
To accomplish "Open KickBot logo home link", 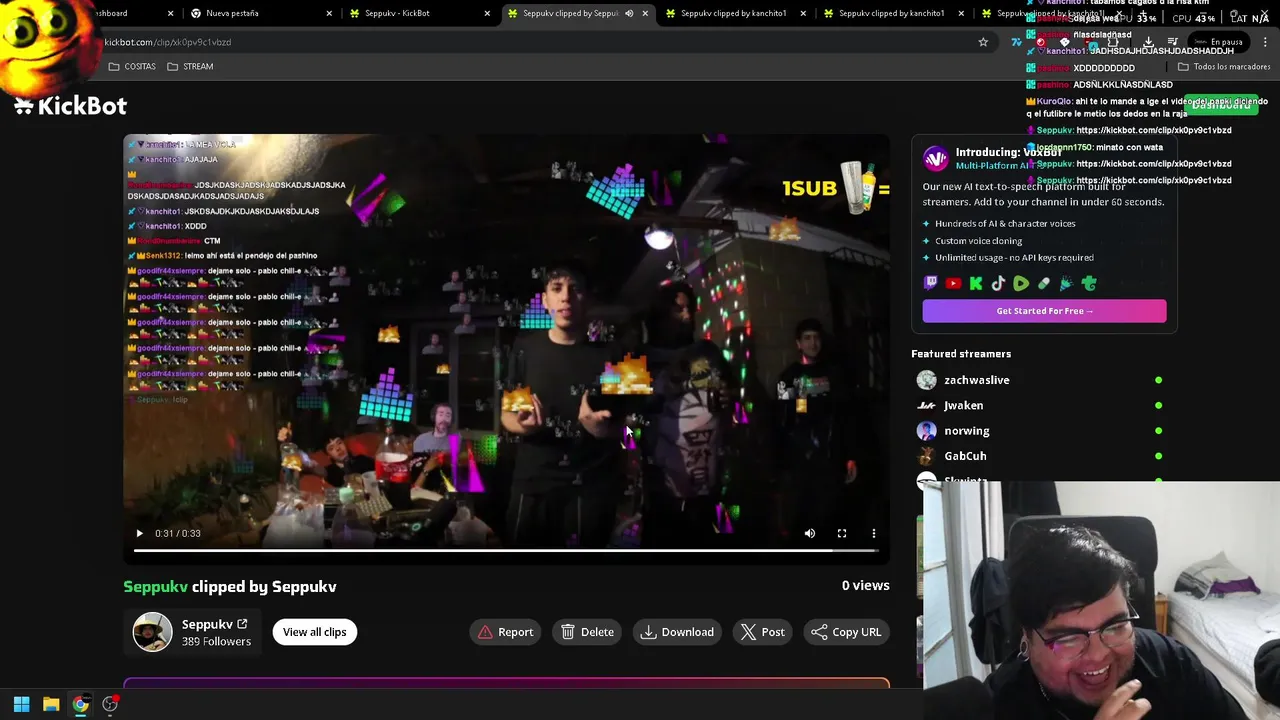I will click(70, 106).
